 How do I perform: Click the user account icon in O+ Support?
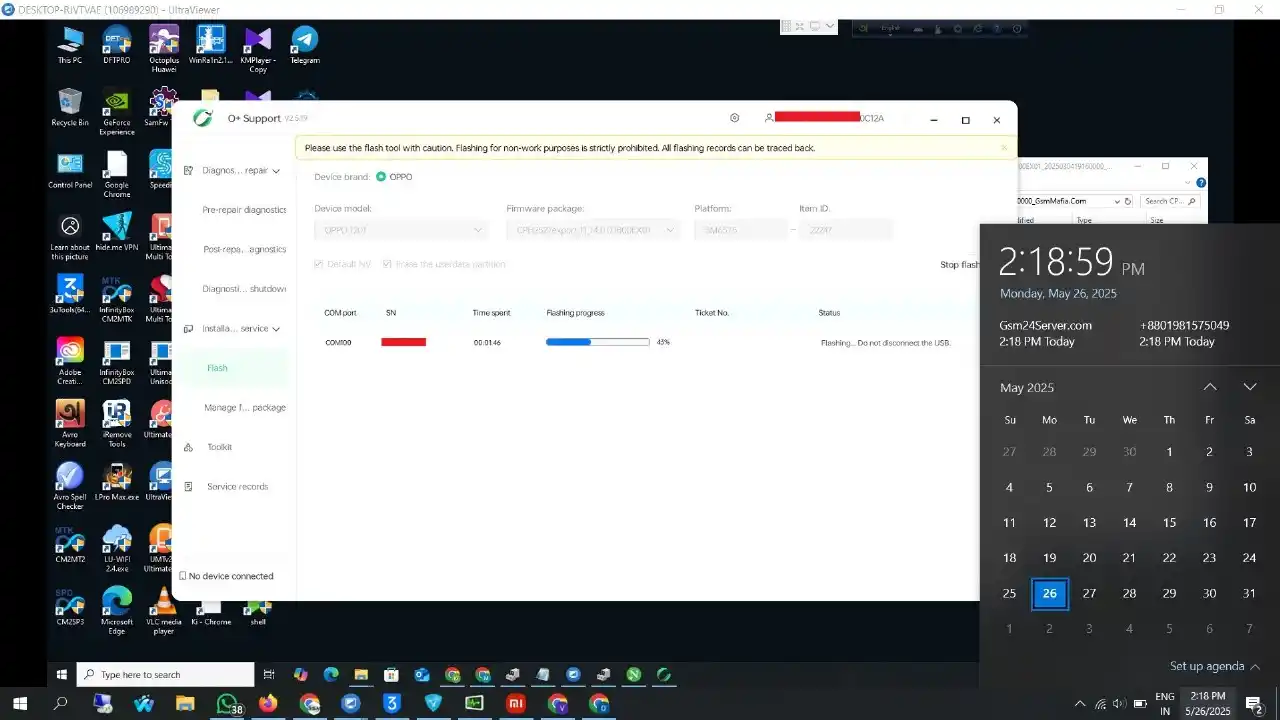point(768,118)
